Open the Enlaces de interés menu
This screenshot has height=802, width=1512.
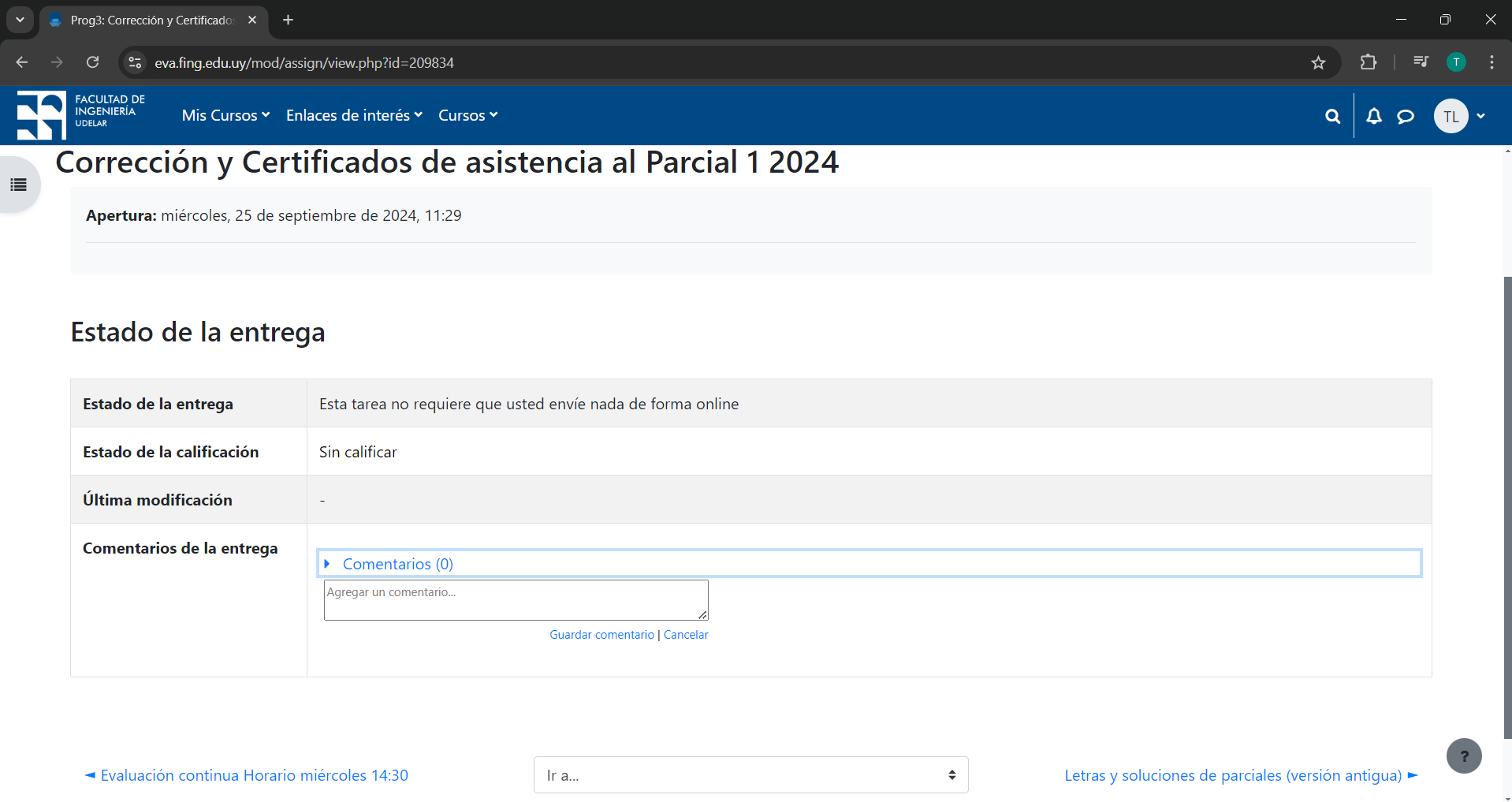[x=355, y=115]
